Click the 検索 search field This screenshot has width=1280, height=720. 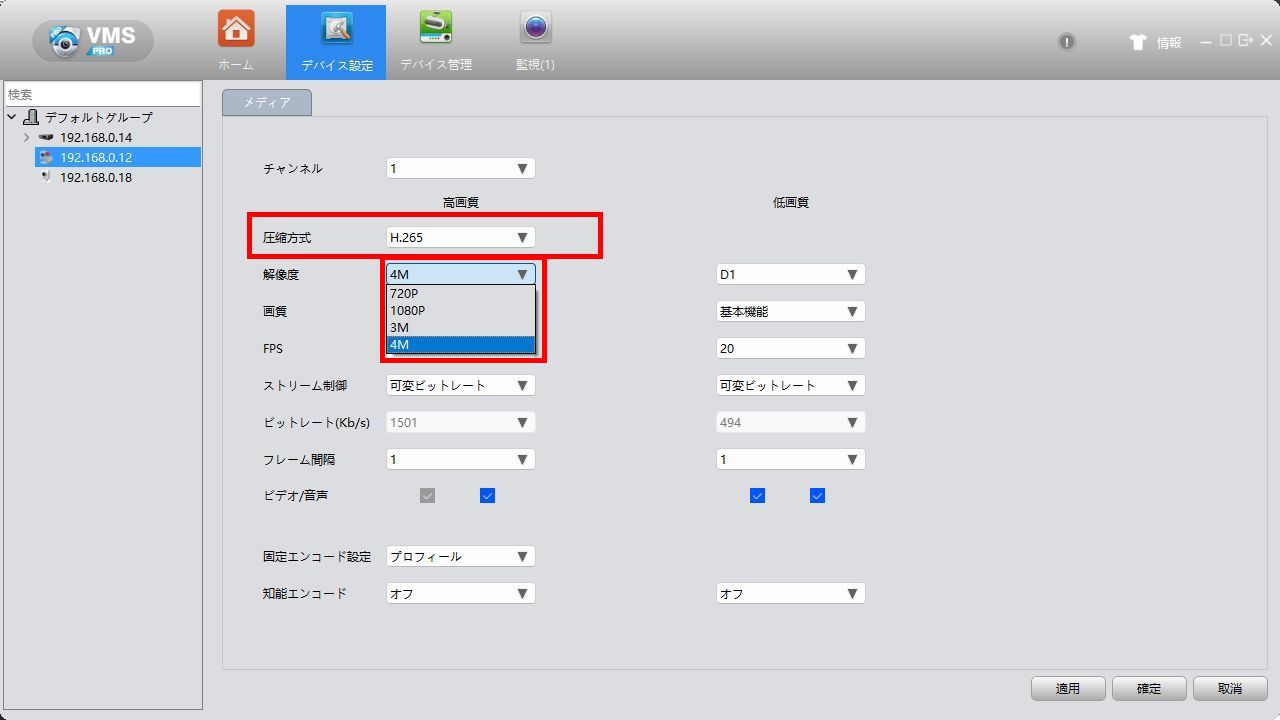(x=102, y=94)
